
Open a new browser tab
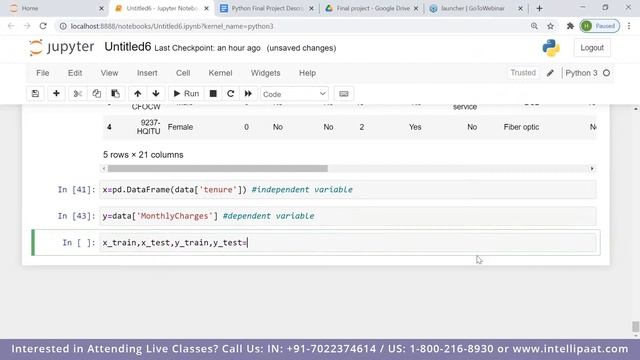(540, 8)
